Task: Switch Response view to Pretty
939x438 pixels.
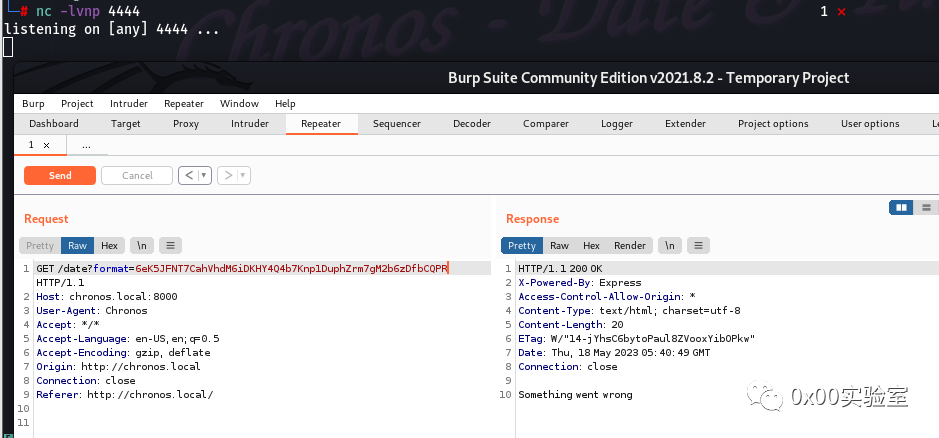Action: pyautogui.click(x=522, y=246)
